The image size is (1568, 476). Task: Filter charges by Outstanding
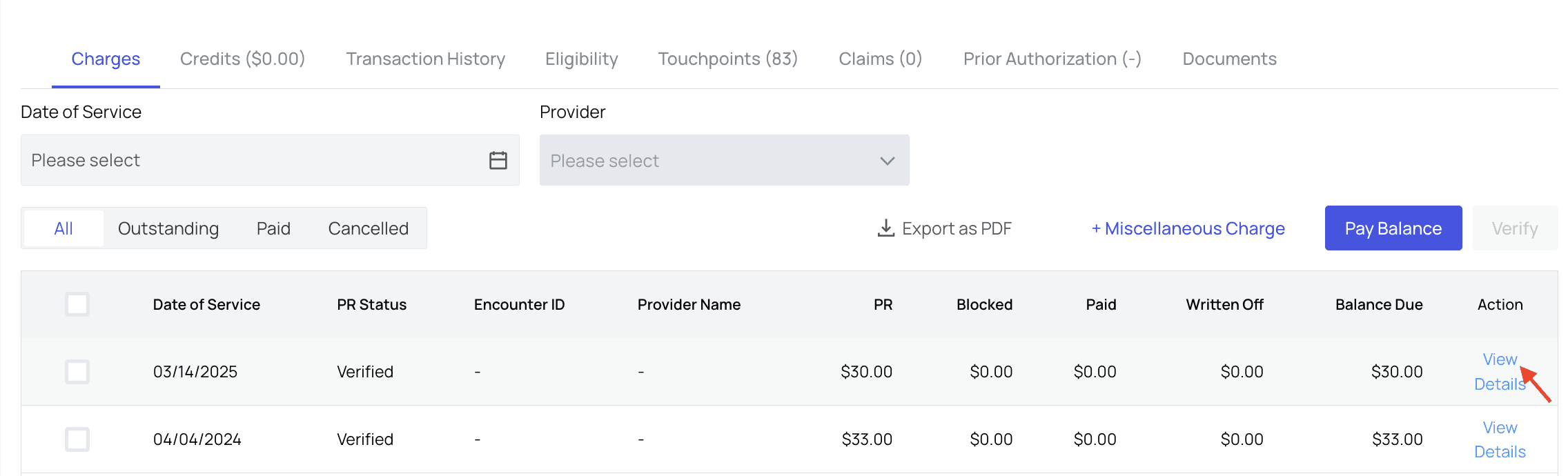coord(168,228)
